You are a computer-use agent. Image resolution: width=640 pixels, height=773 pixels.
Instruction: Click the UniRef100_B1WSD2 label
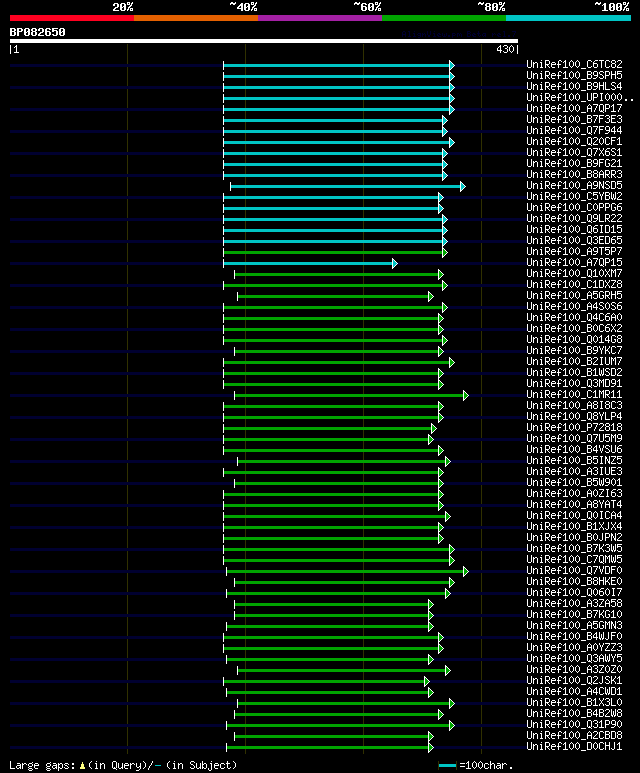coord(574,373)
